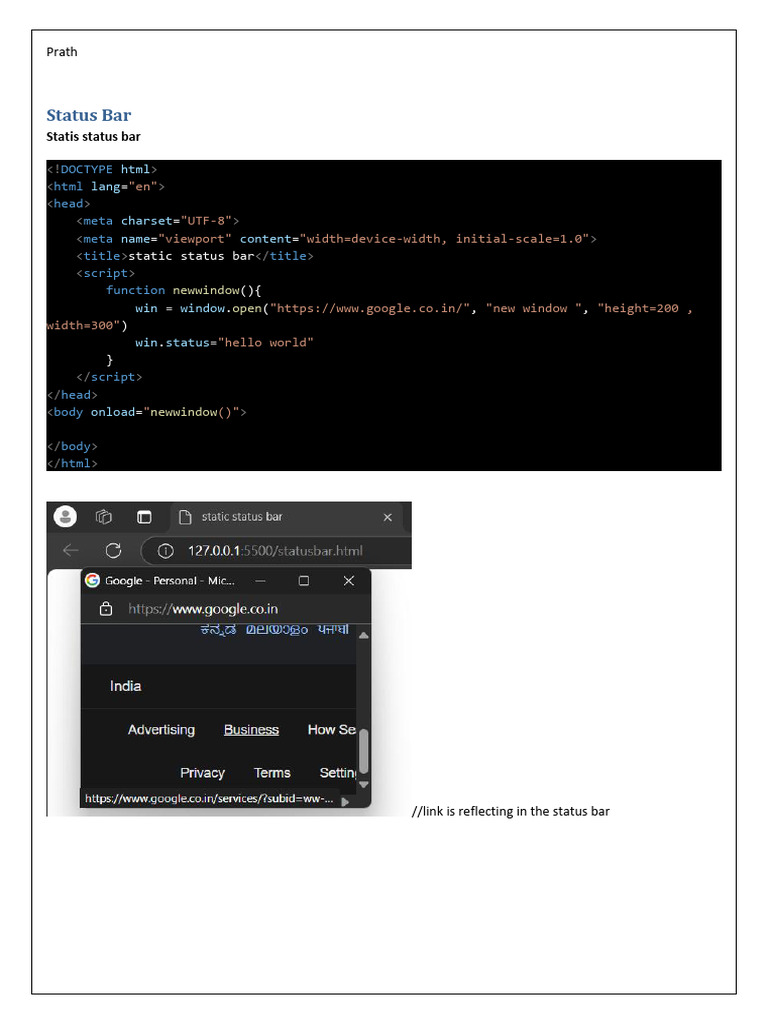This screenshot has width=768, height=1024.
Task: Close the Google popup window
Action: (349, 581)
